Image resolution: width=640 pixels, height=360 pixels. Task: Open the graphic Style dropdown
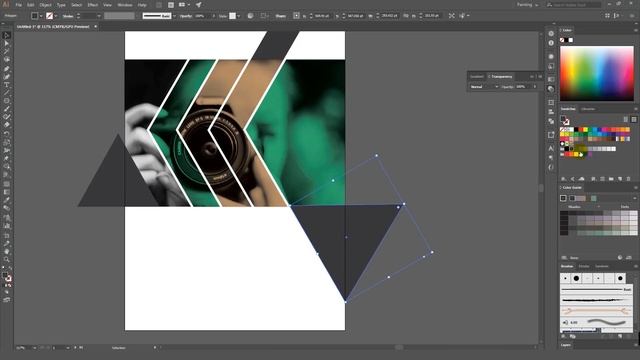click(238, 16)
